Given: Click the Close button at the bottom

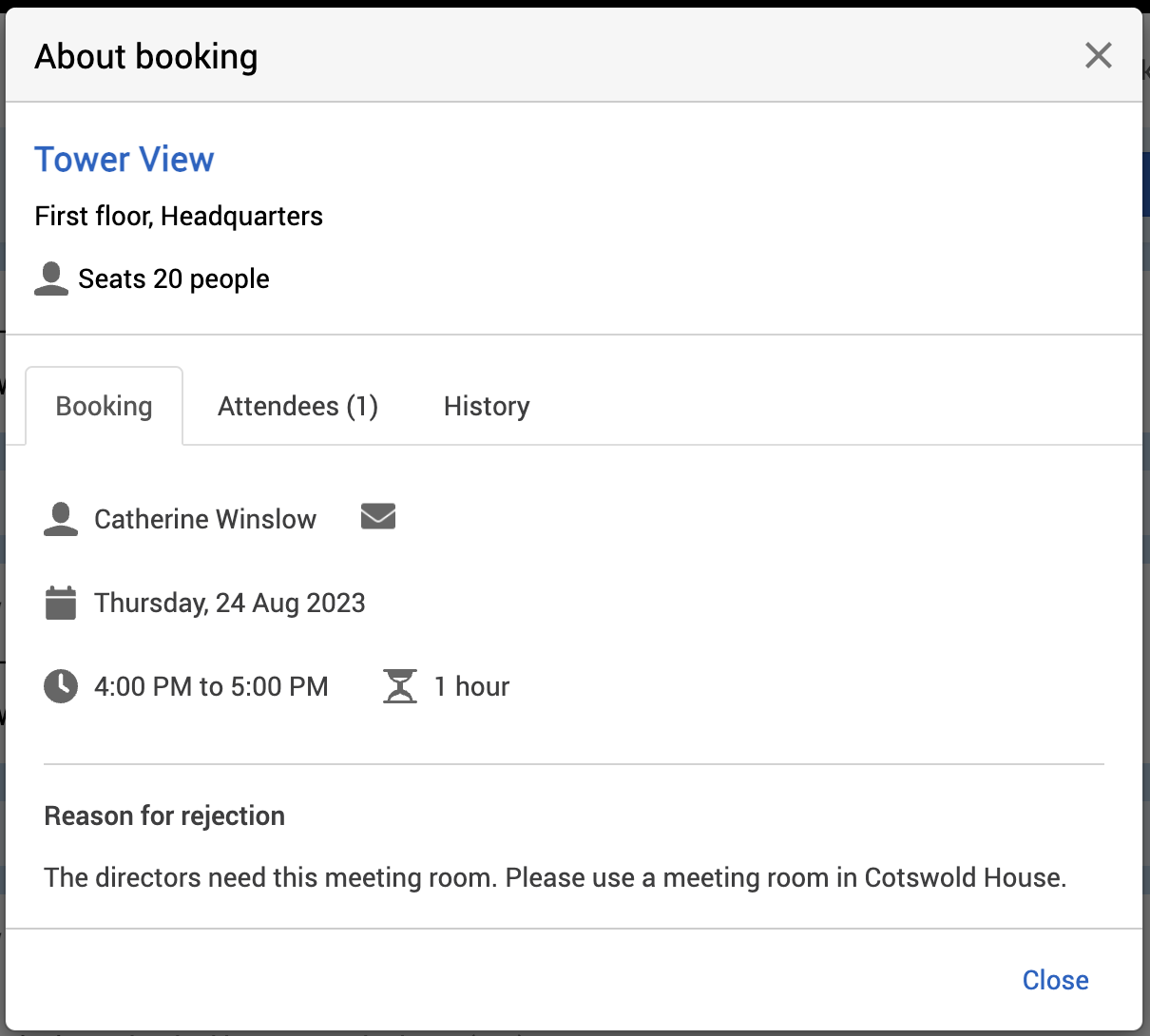Looking at the screenshot, I should tap(1055, 980).
